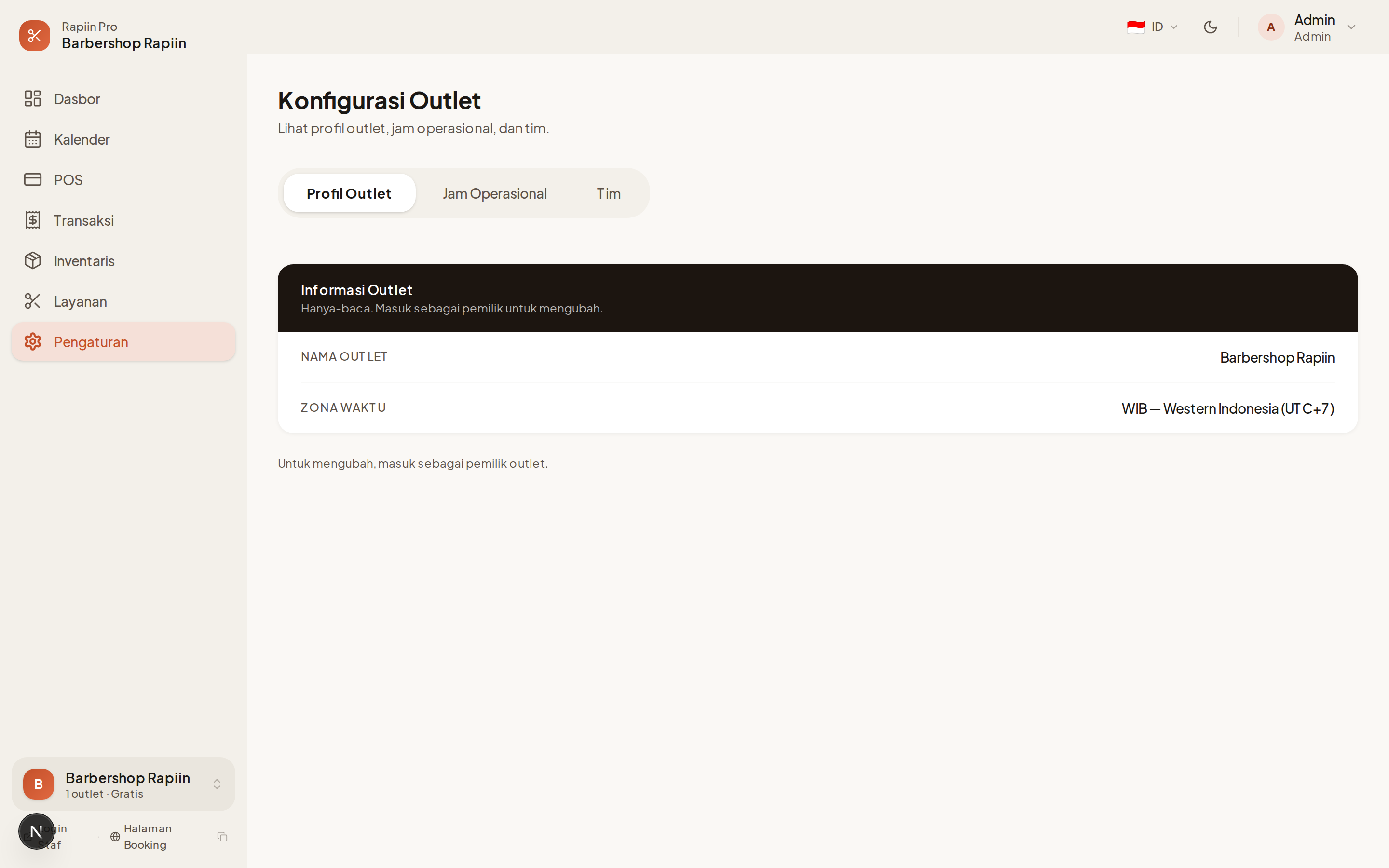Go to the Kalender calendar icon
This screenshot has width=1389, height=868.
click(x=33, y=139)
